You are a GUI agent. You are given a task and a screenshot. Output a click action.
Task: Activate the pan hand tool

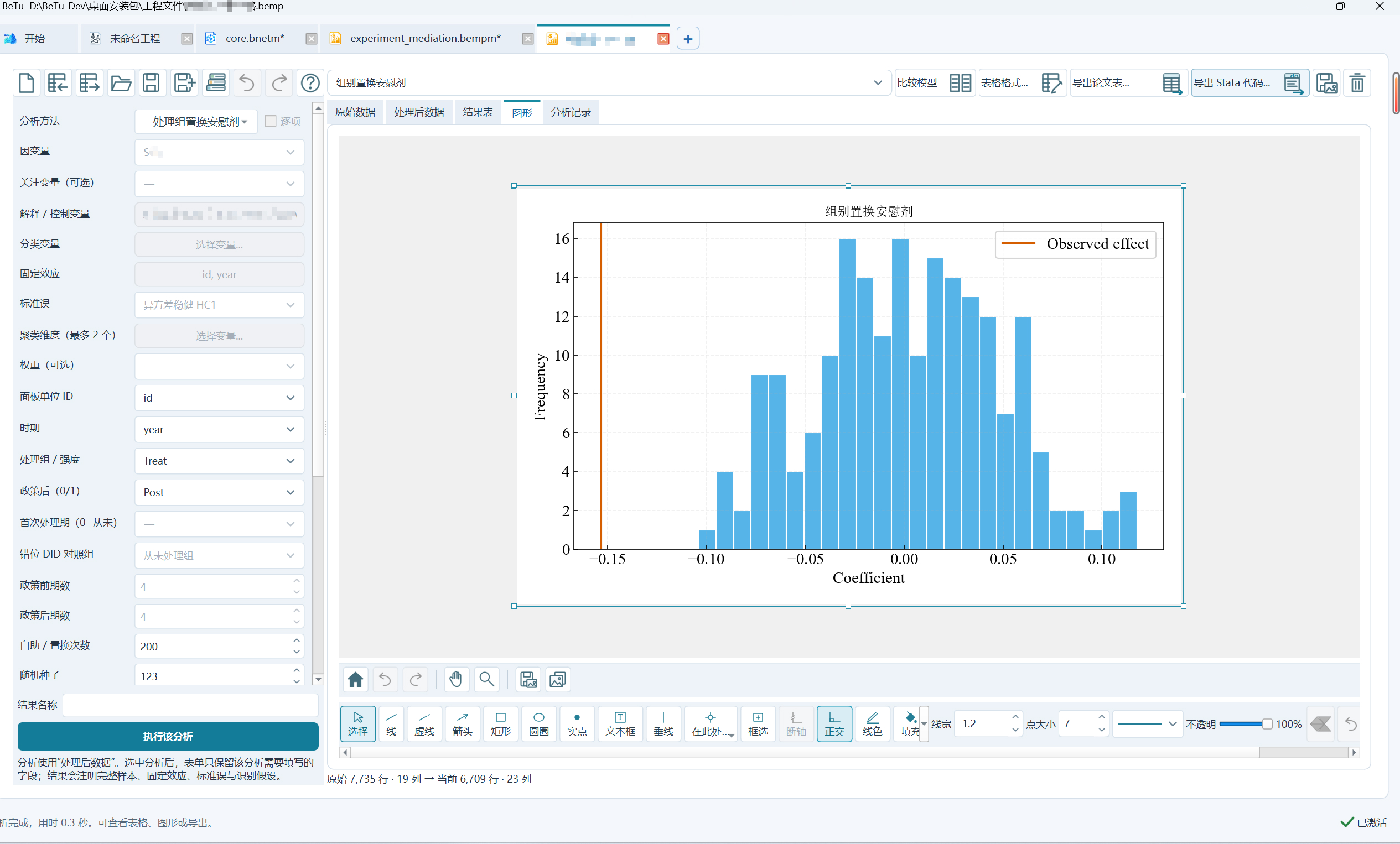455,679
